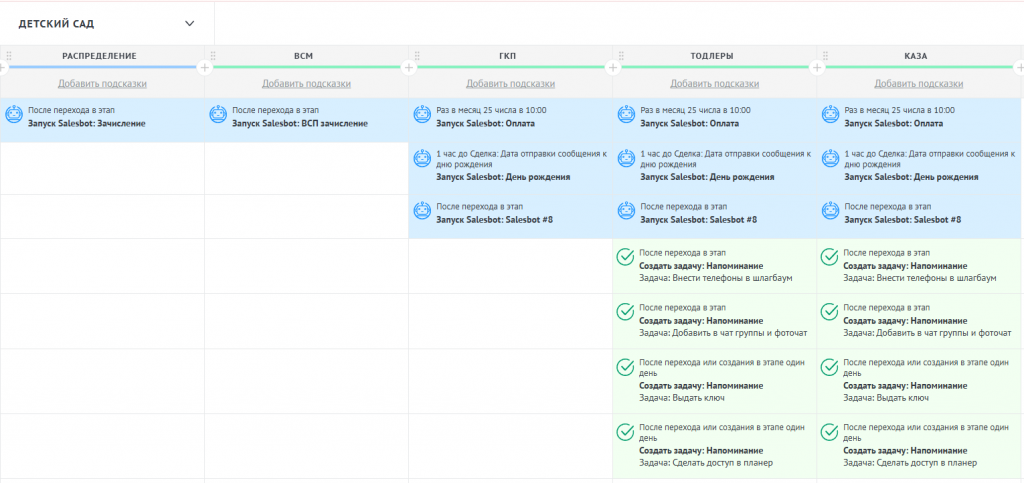Click robot icon of Salesbot #8 trigger in ГКП

(422, 210)
